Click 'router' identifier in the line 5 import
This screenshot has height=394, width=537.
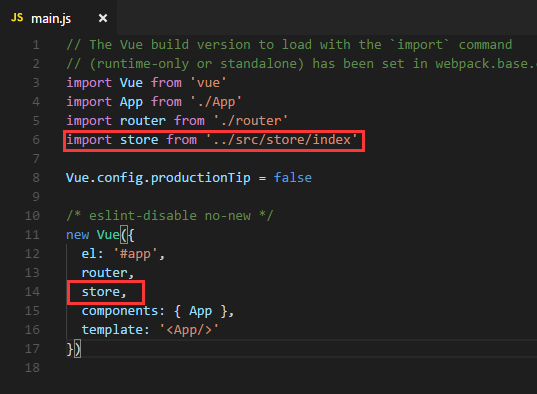click(143, 121)
